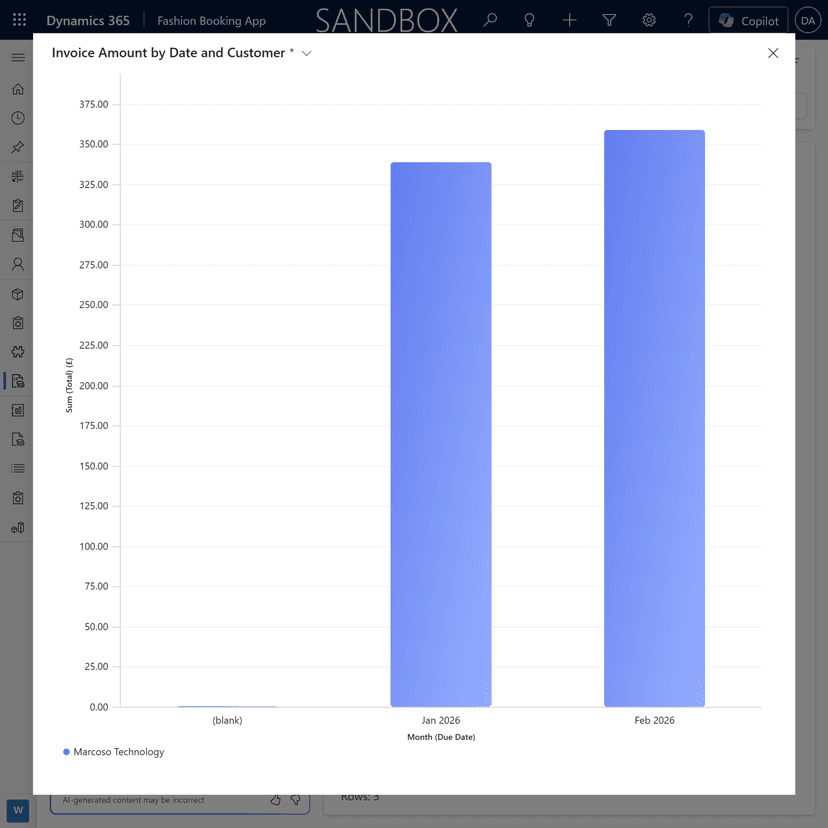828x828 pixels.
Task: Open the Copilot button
Action: [x=748, y=20]
